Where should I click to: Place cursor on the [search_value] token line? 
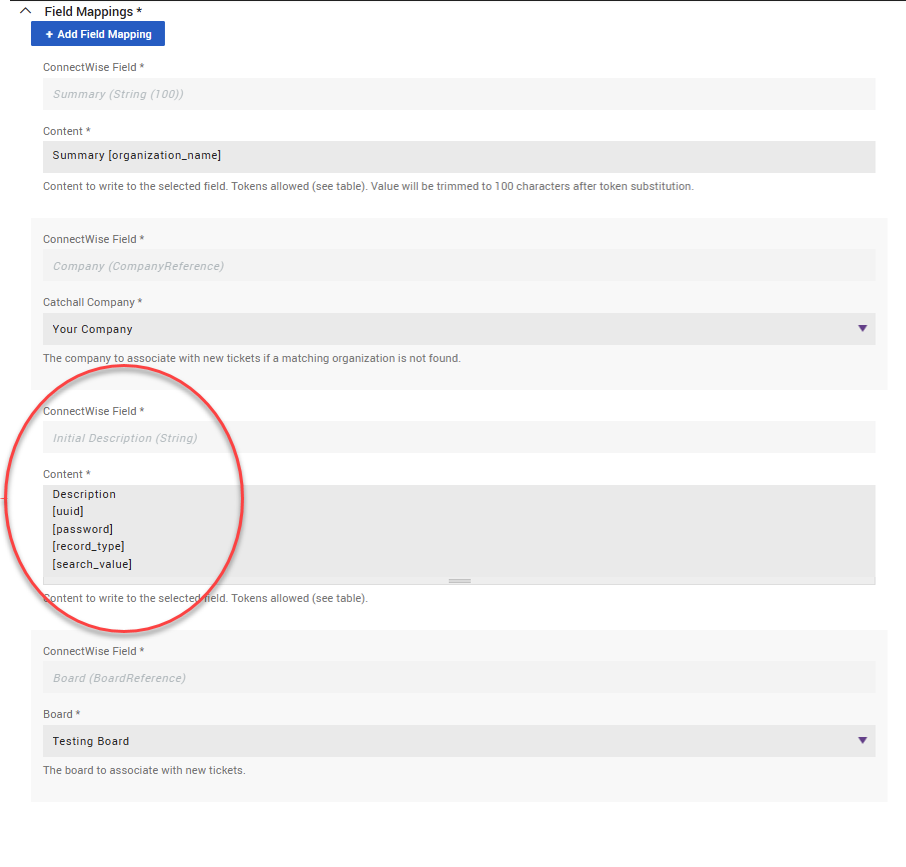(x=92, y=564)
